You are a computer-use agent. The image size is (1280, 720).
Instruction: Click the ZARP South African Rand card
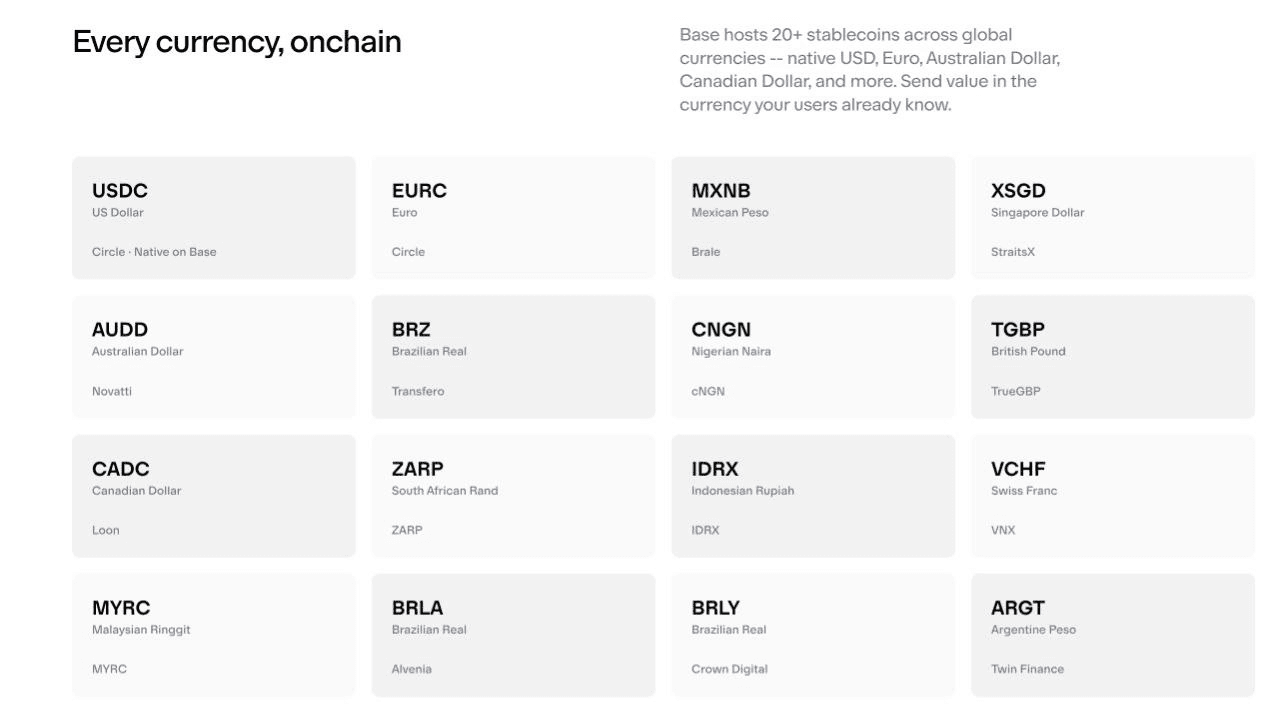click(x=513, y=495)
